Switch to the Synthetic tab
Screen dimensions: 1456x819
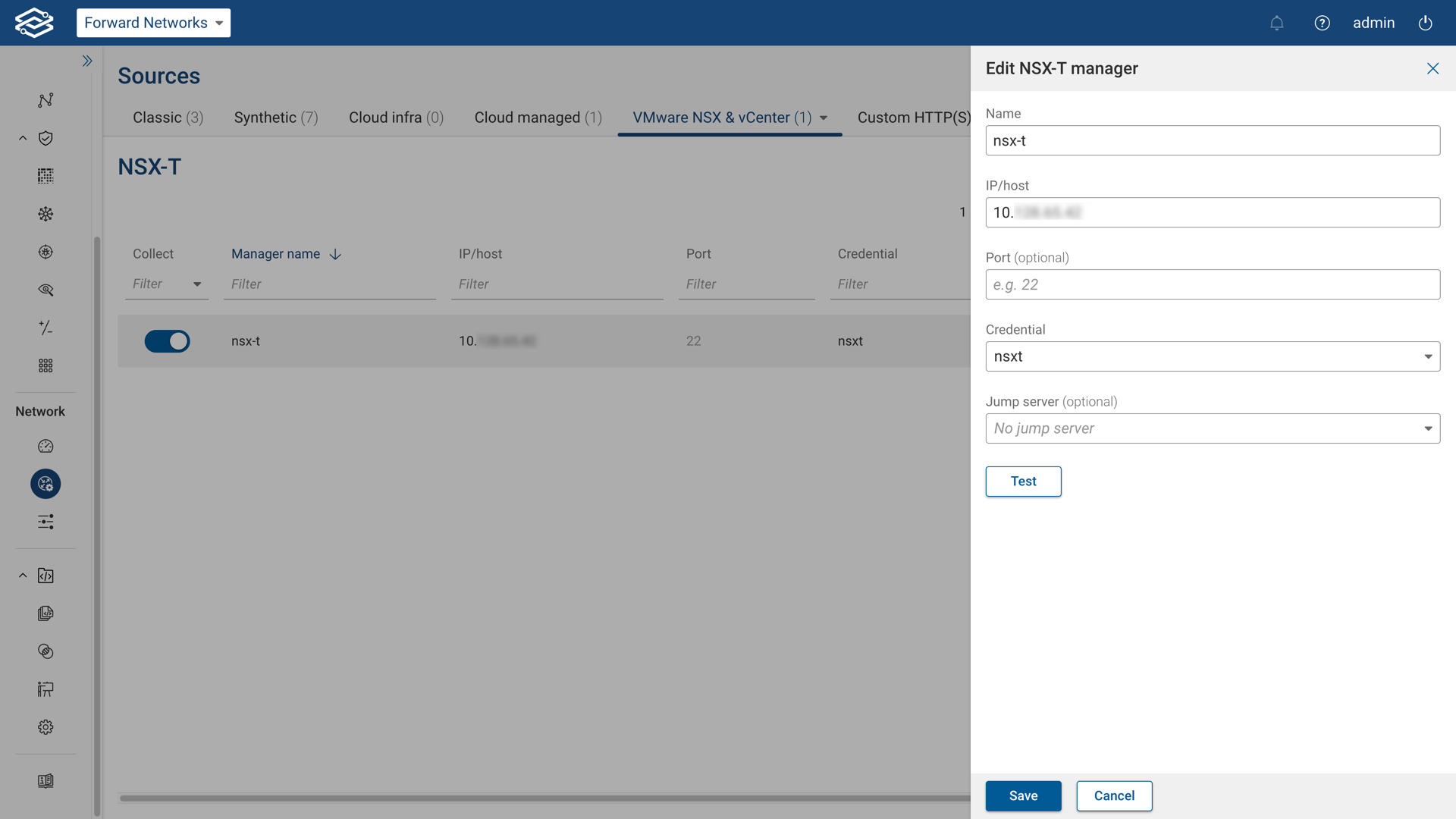275,118
